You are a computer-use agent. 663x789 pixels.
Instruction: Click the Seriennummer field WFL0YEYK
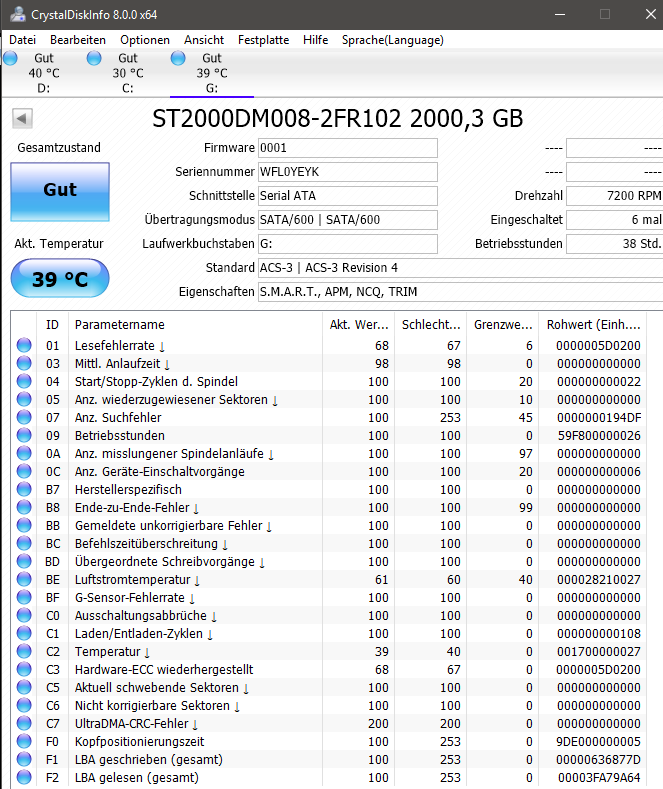click(348, 172)
